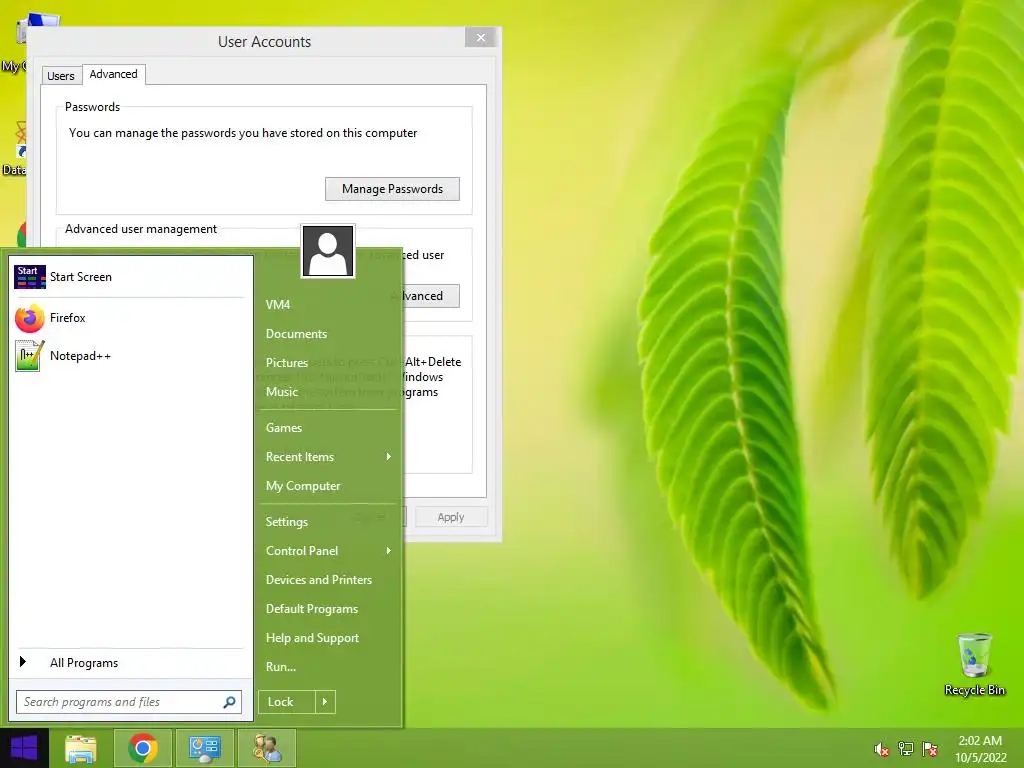
Task: Click the Apply button in User Accounts
Action: coord(451,517)
